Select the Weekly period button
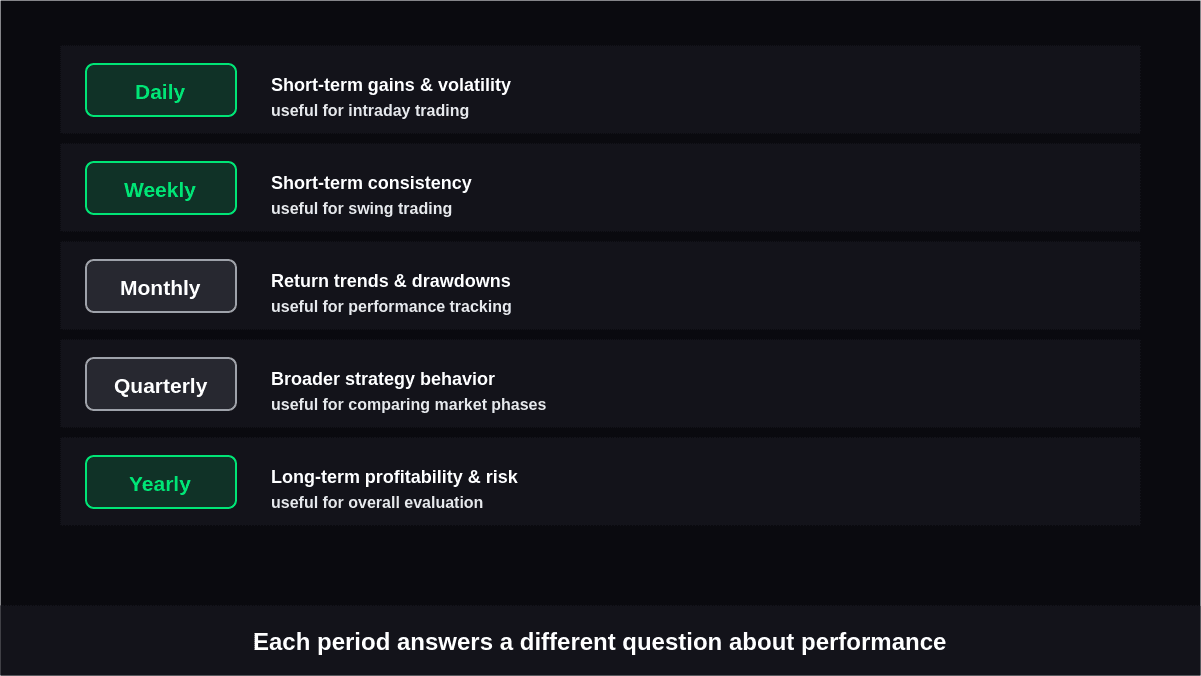 click(161, 188)
